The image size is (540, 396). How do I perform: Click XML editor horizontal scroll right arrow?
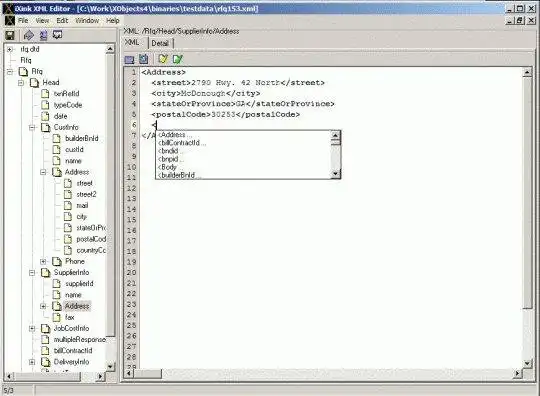pyautogui.click(x=518, y=373)
